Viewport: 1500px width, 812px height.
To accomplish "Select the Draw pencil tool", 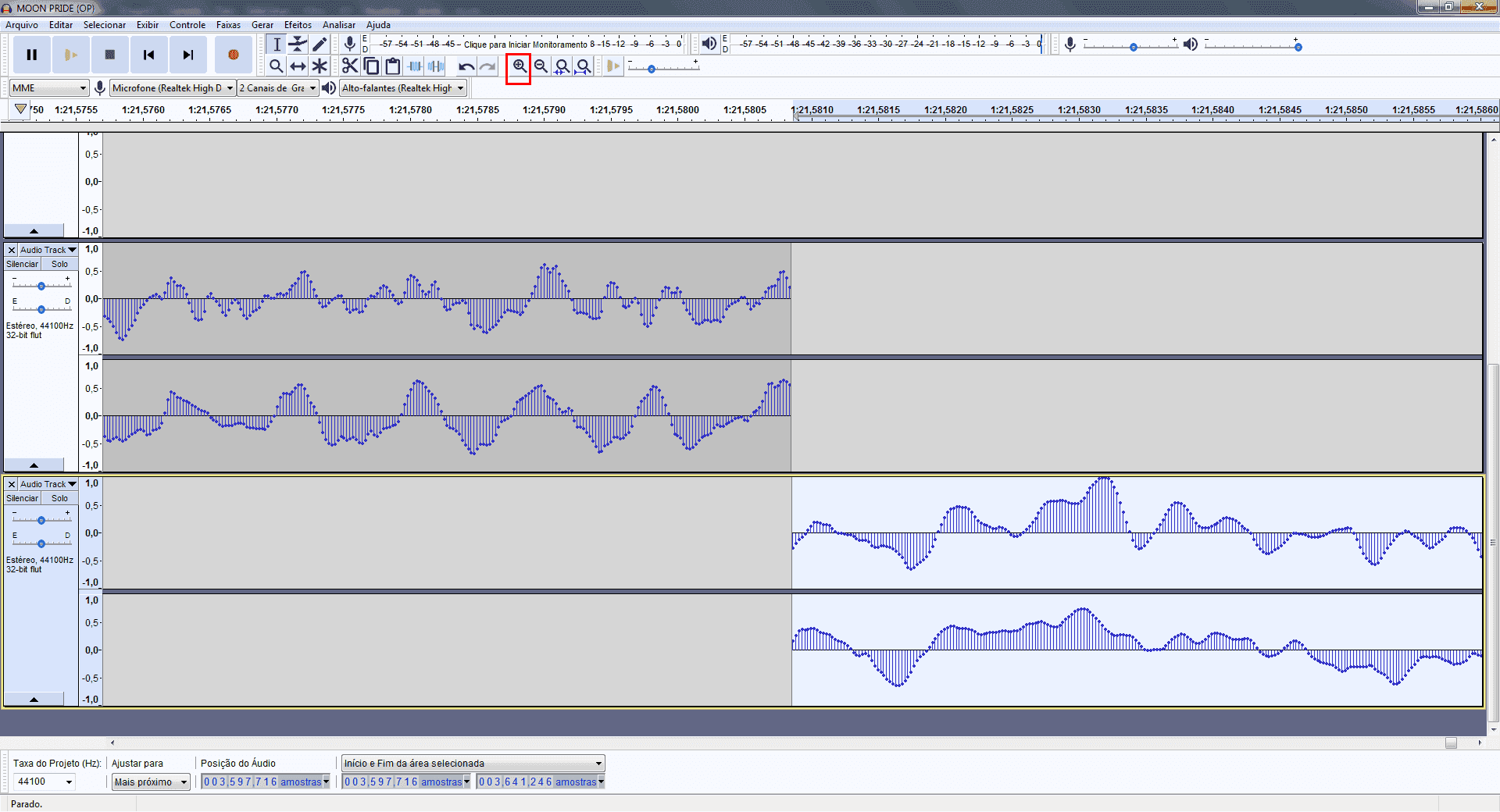I will tap(320, 45).
